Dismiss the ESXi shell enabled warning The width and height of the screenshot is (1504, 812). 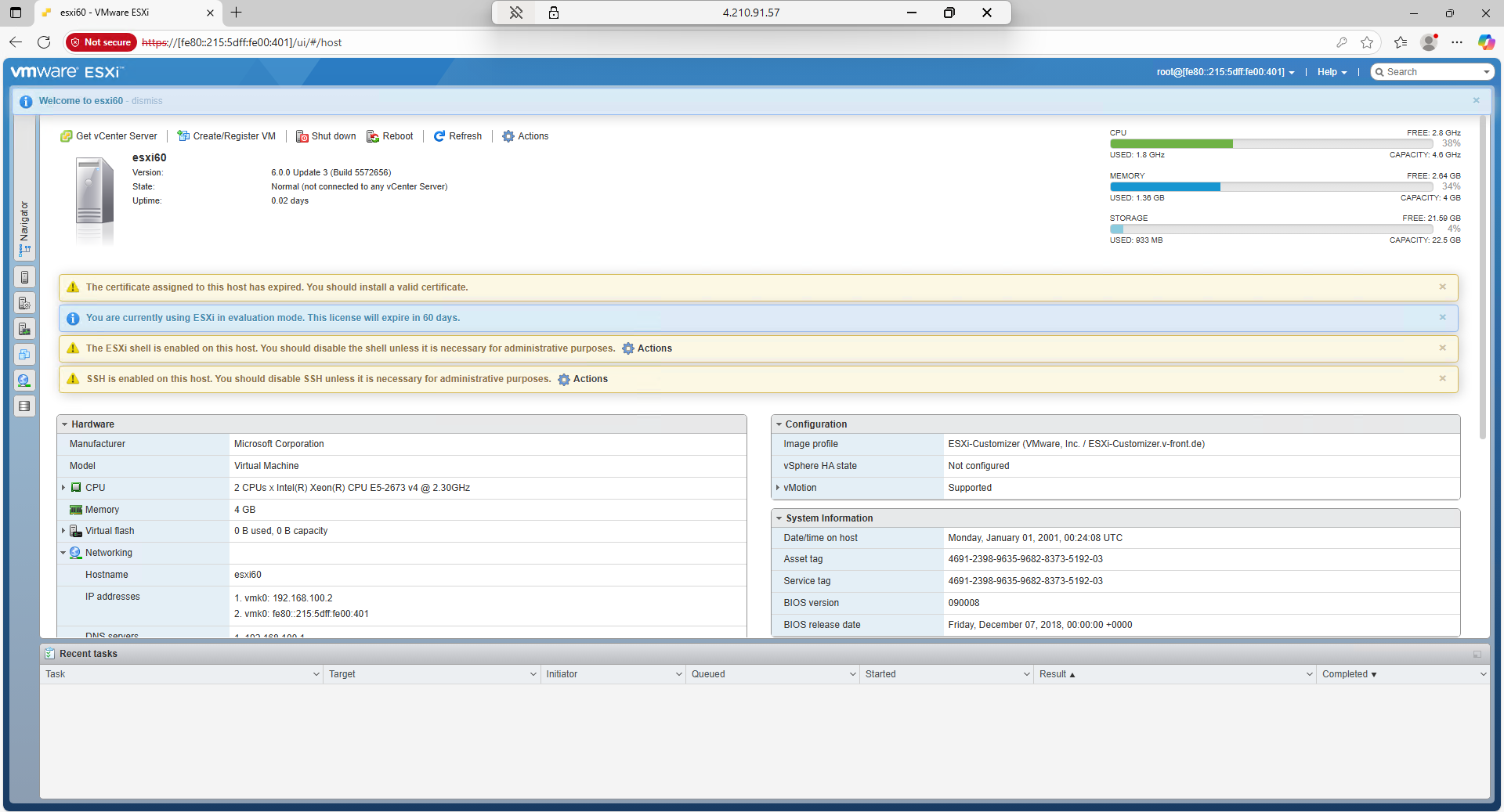pos(1442,348)
